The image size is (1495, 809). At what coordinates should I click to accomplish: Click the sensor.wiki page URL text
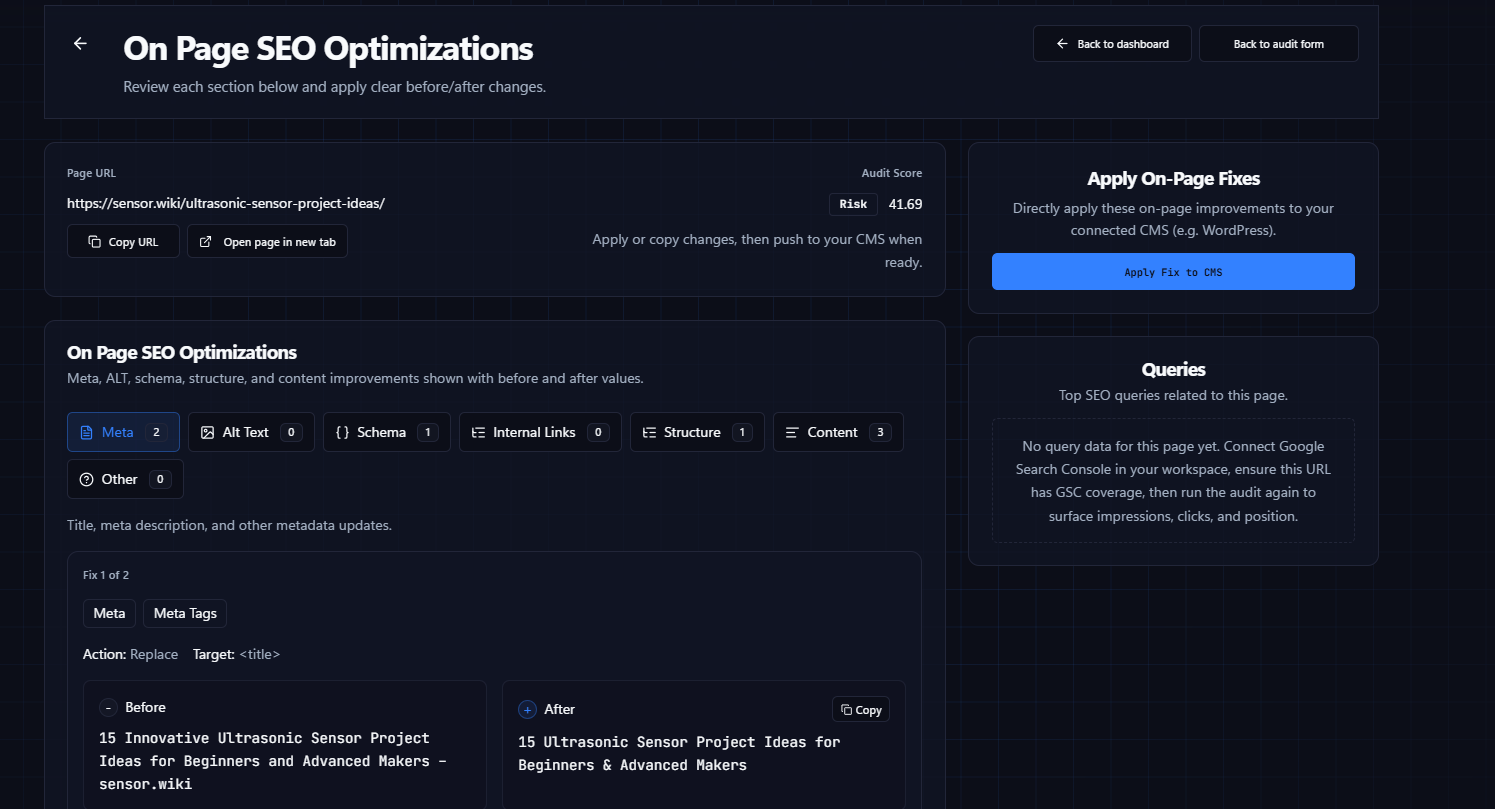point(226,203)
